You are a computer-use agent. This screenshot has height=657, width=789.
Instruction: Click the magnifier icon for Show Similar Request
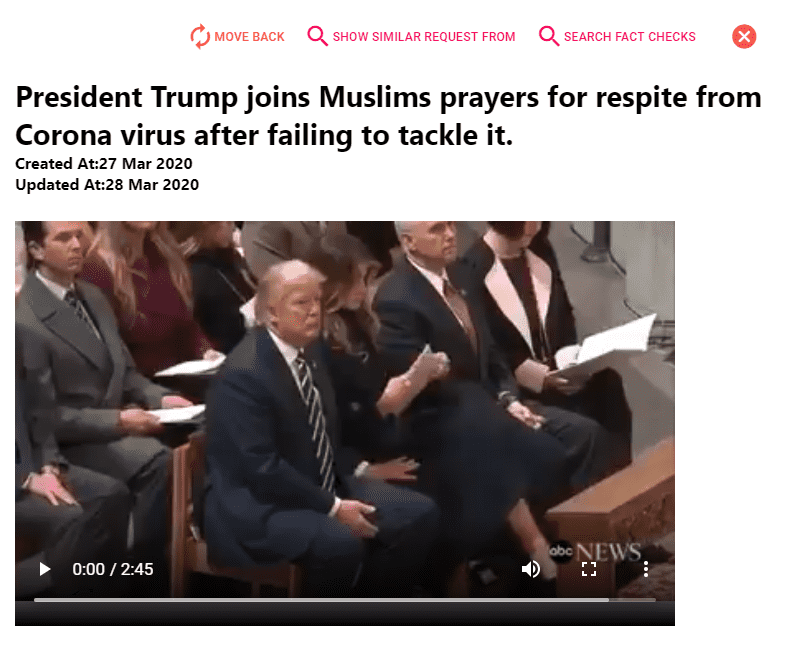coord(318,36)
